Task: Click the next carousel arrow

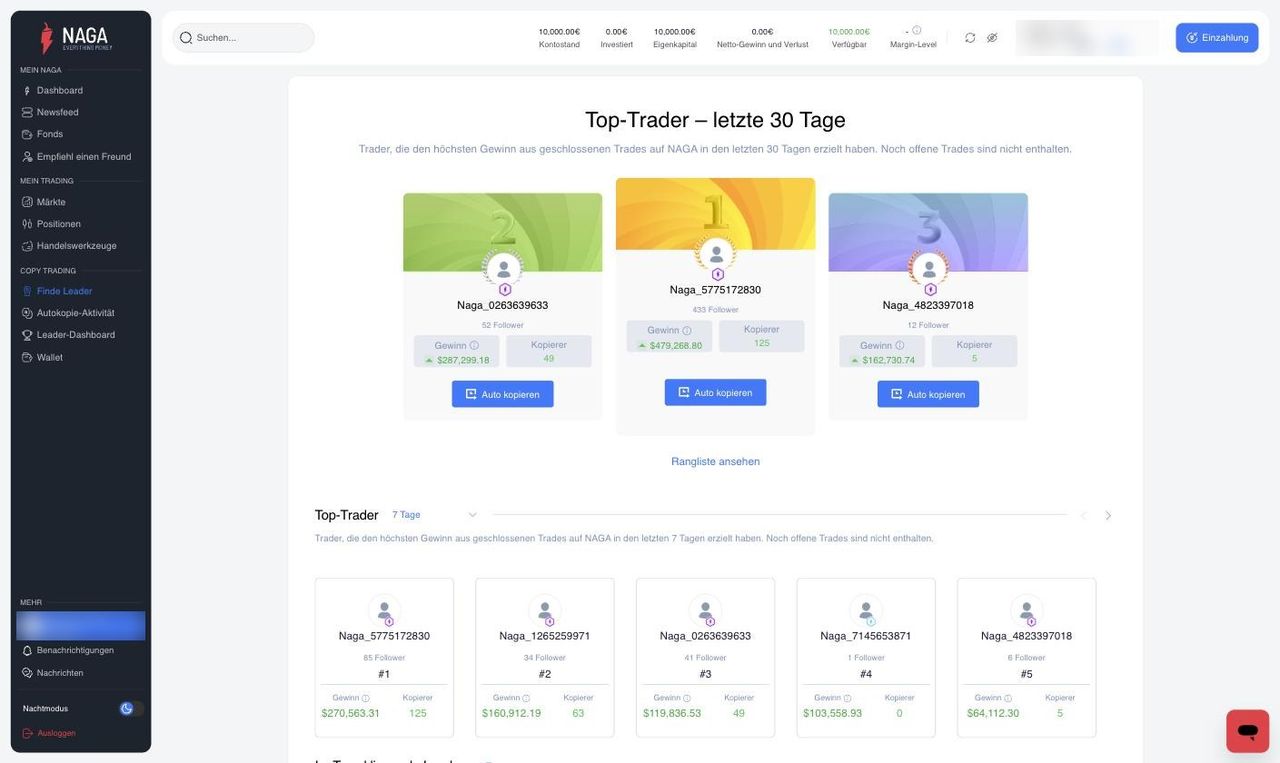Action: [x=1108, y=516]
